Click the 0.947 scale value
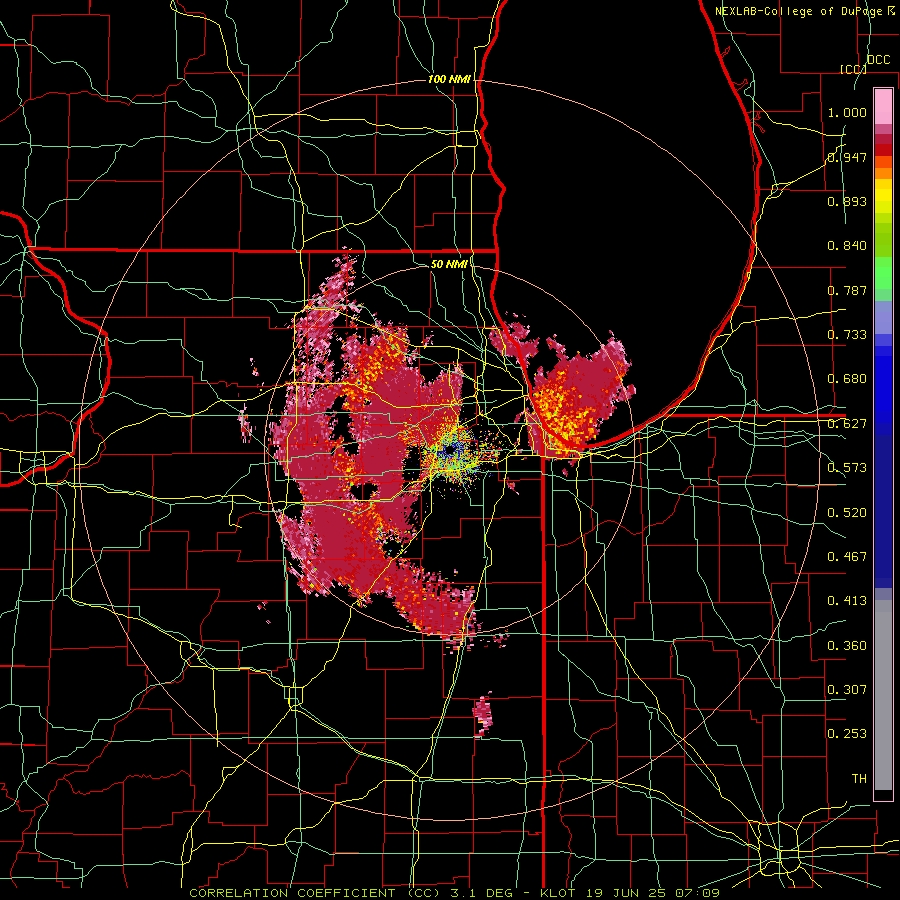The width and height of the screenshot is (900, 900). (x=847, y=157)
